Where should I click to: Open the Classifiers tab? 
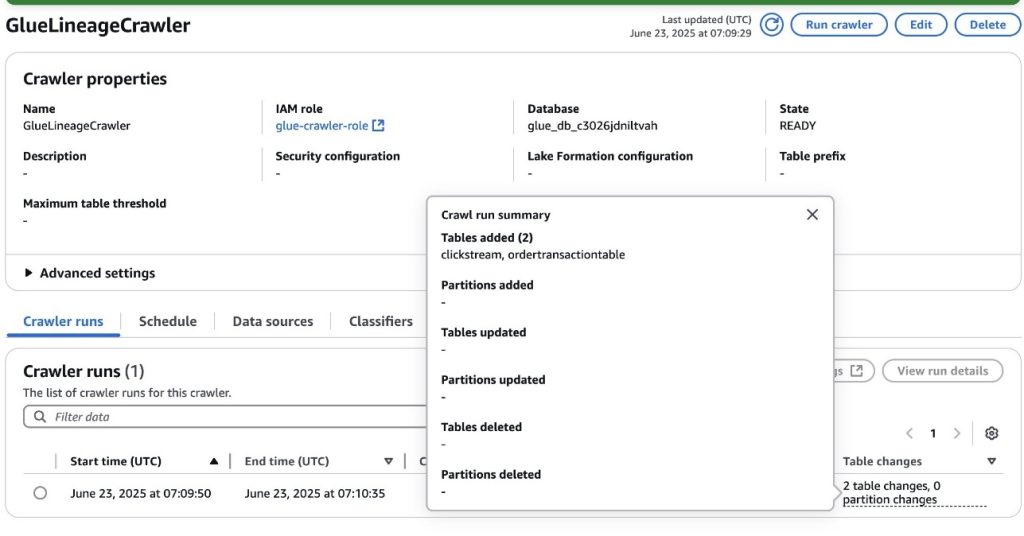pyautogui.click(x=381, y=321)
